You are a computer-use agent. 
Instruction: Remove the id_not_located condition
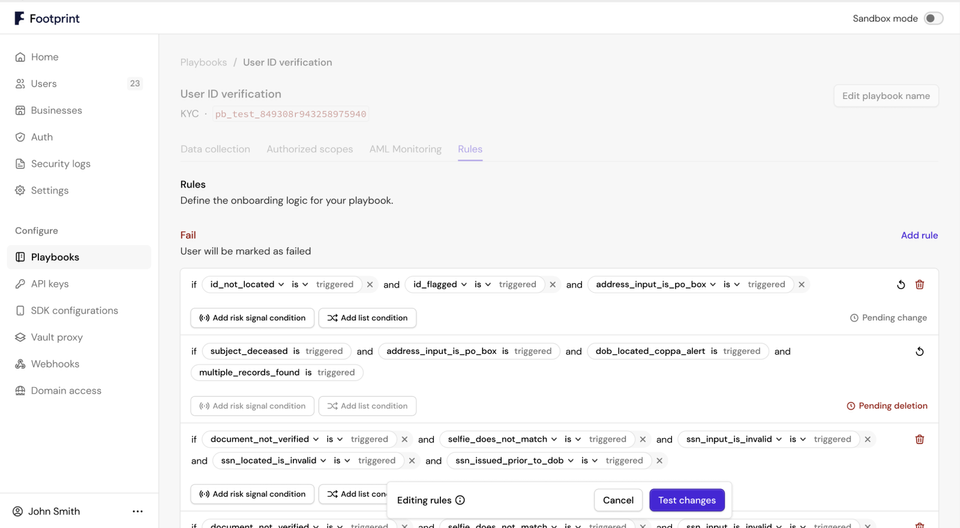click(x=370, y=285)
